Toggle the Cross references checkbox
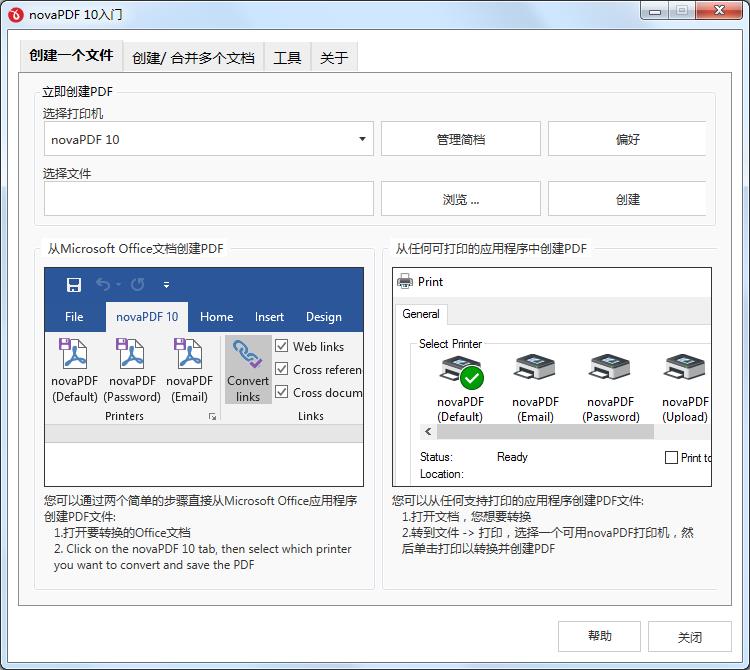750x670 pixels. [x=282, y=369]
